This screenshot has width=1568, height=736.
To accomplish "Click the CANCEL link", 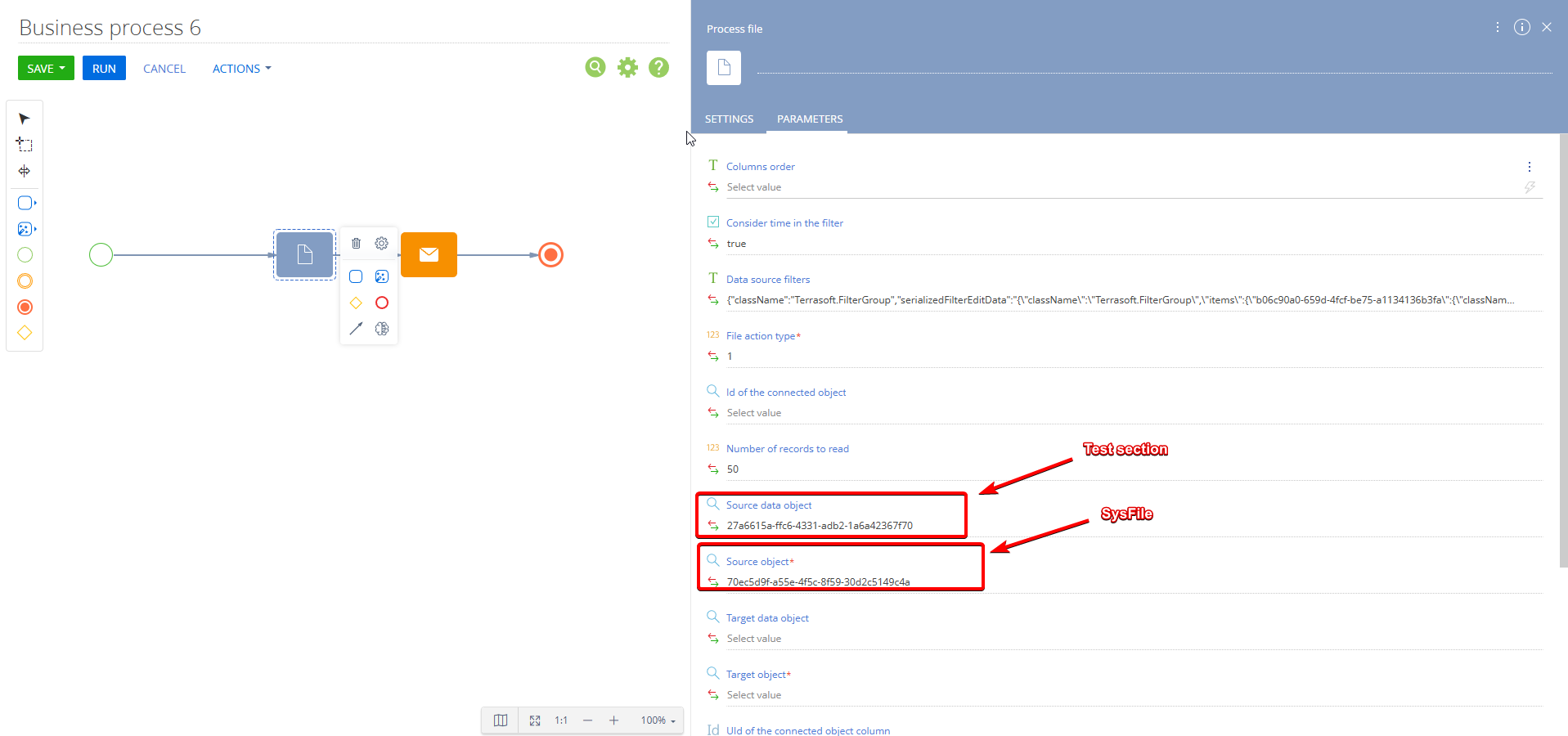I will [x=164, y=69].
